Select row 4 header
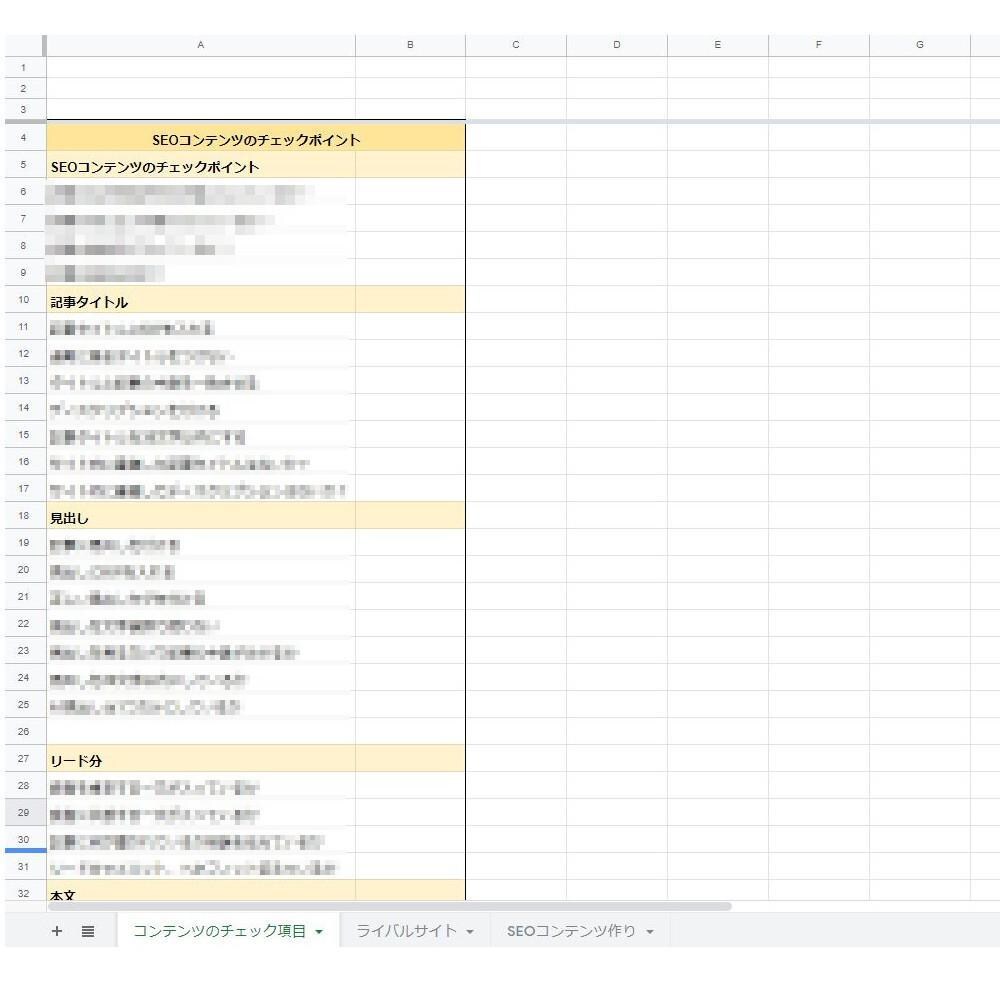Image resolution: width=1000 pixels, height=1000 pixels. point(24,138)
